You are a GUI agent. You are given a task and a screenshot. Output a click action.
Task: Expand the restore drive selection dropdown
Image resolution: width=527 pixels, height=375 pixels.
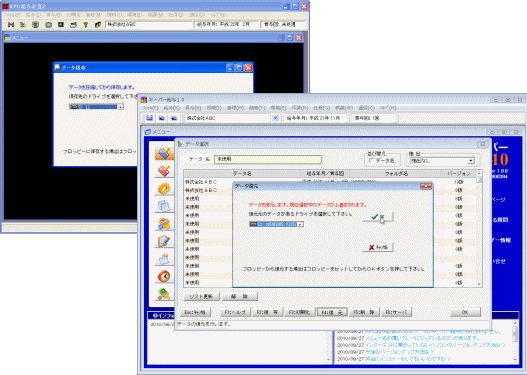(300, 224)
